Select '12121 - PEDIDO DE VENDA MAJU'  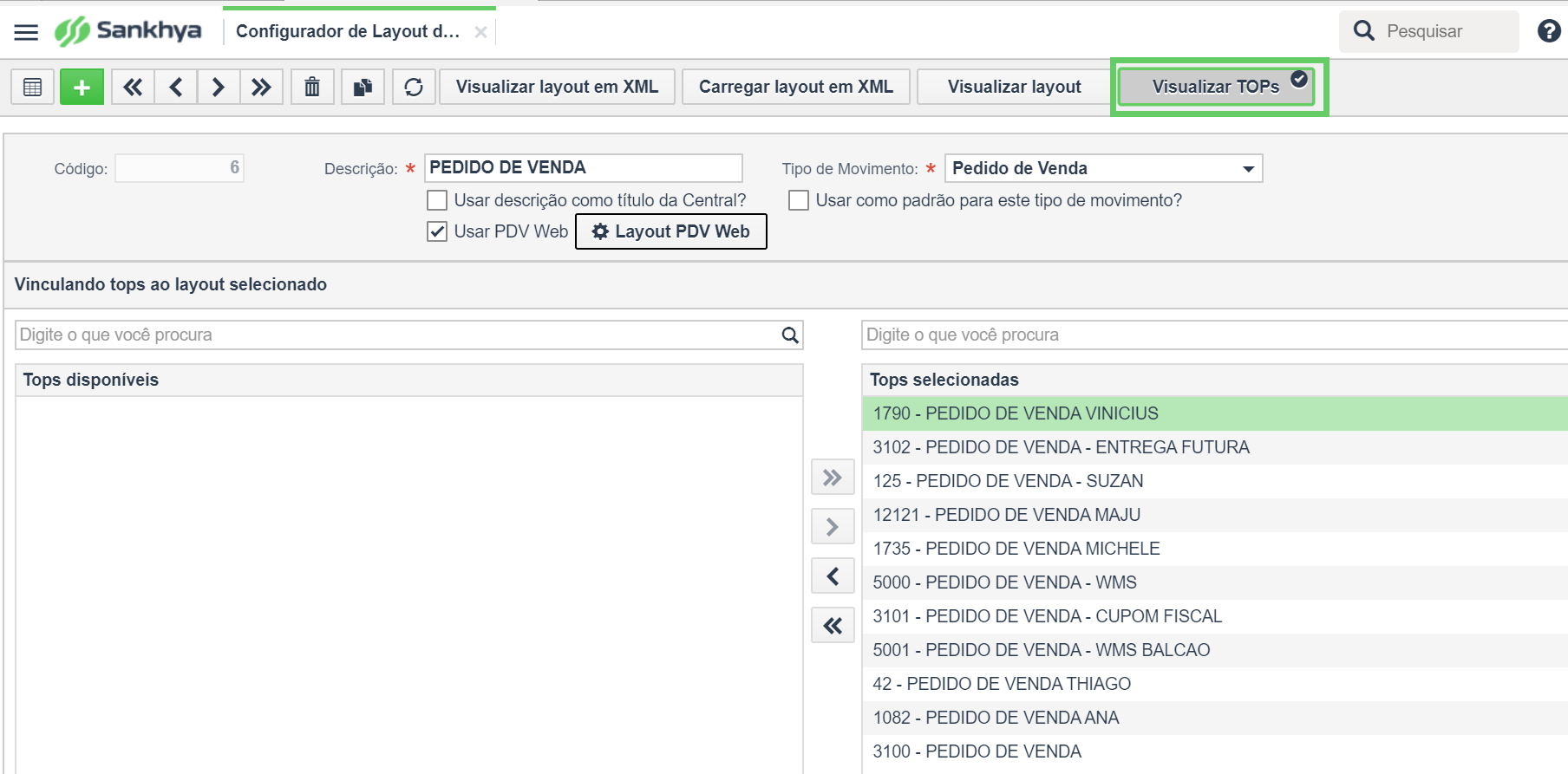(x=1215, y=515)
